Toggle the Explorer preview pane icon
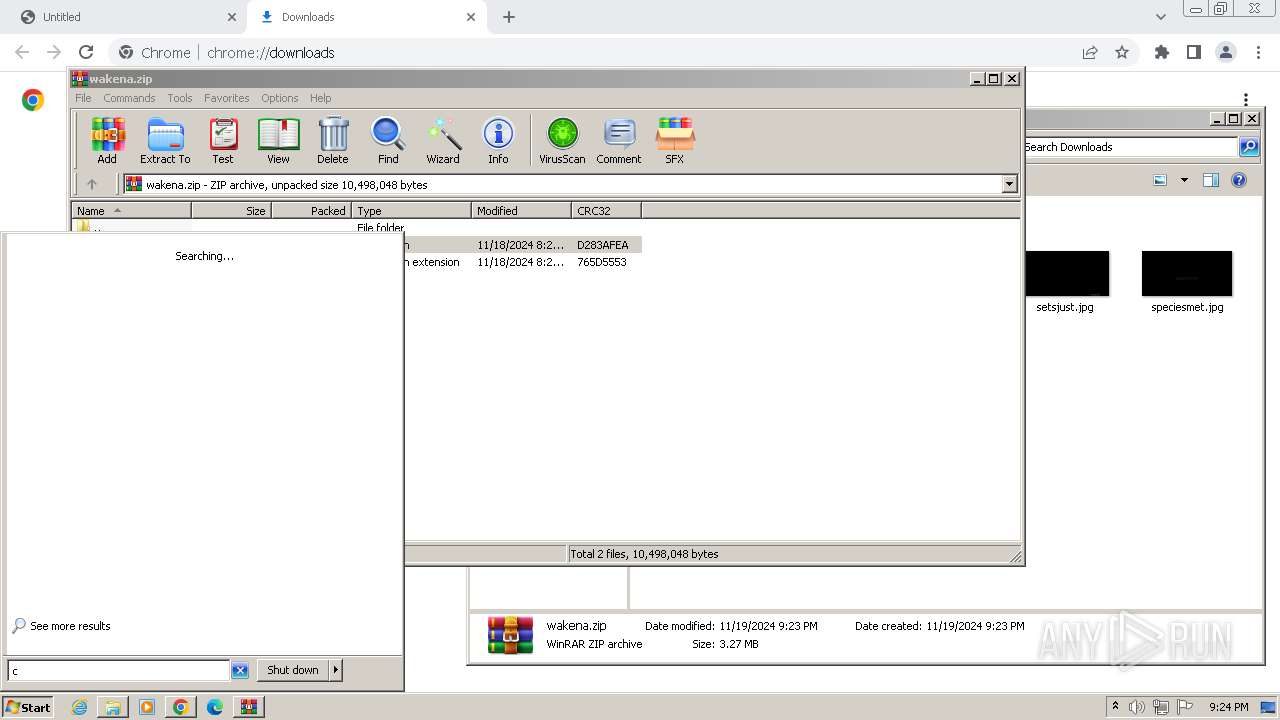 coord(1211,180)
